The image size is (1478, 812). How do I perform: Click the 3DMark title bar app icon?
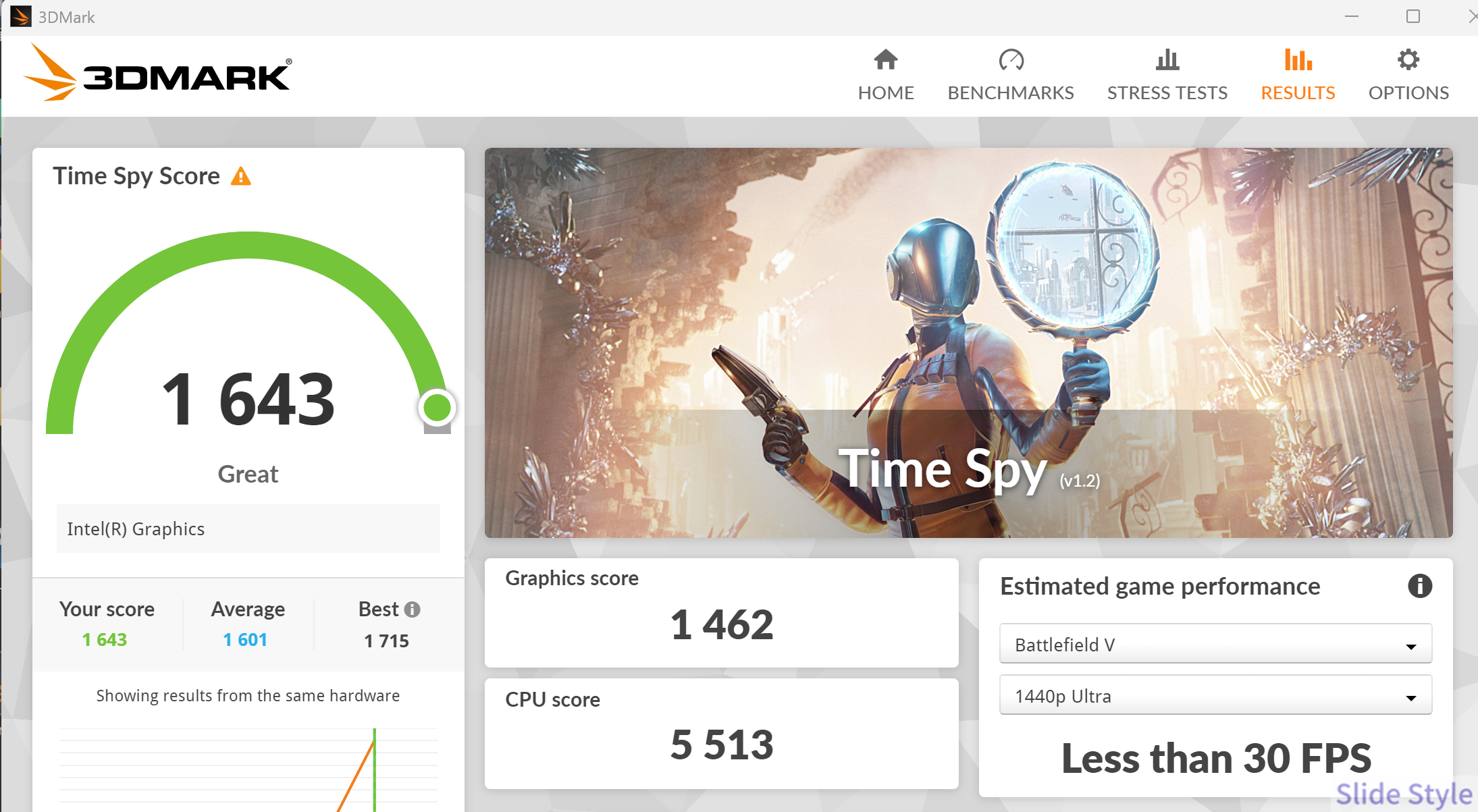pos(20,16)
